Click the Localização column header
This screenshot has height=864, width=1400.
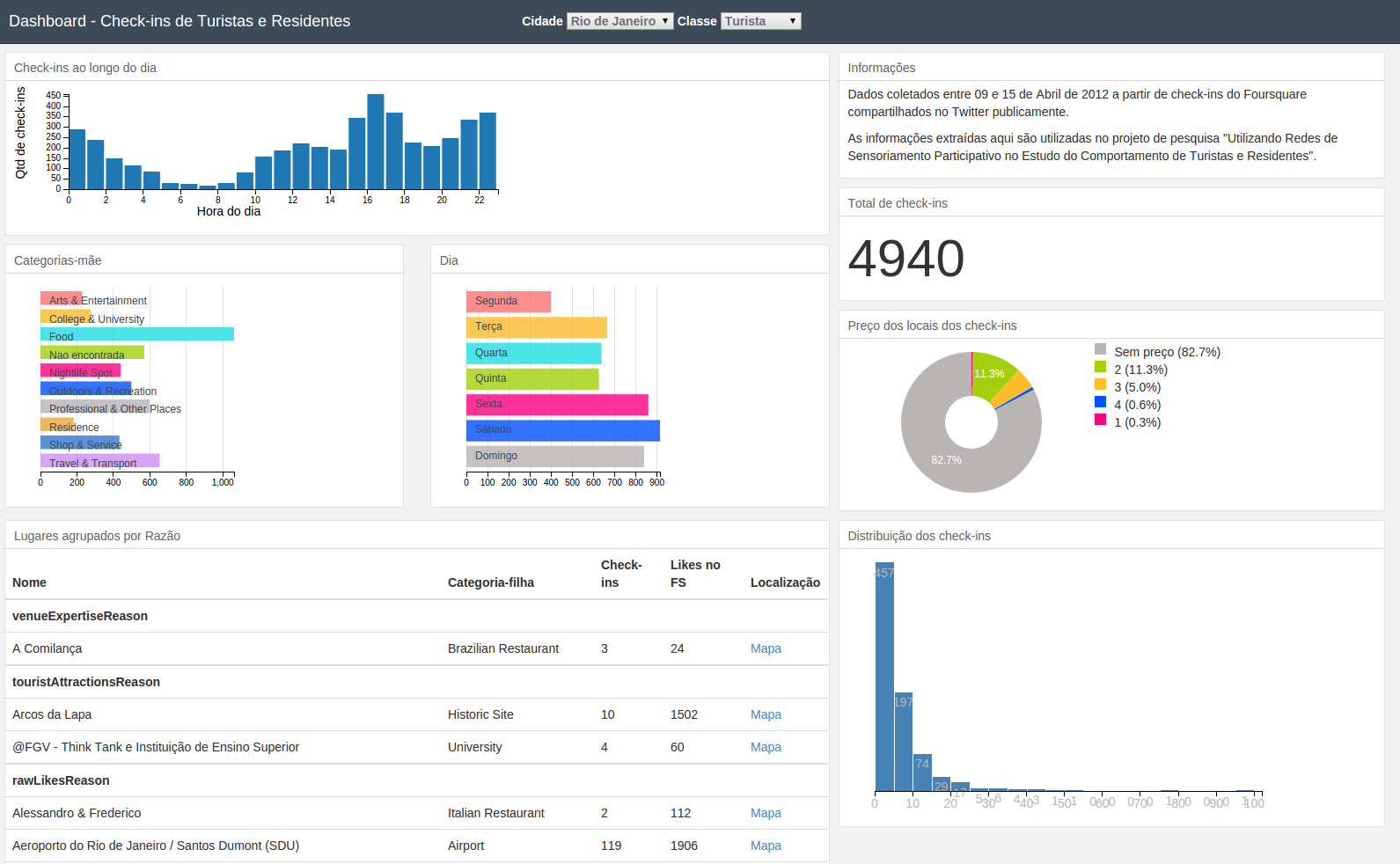[x=785, y=582]
